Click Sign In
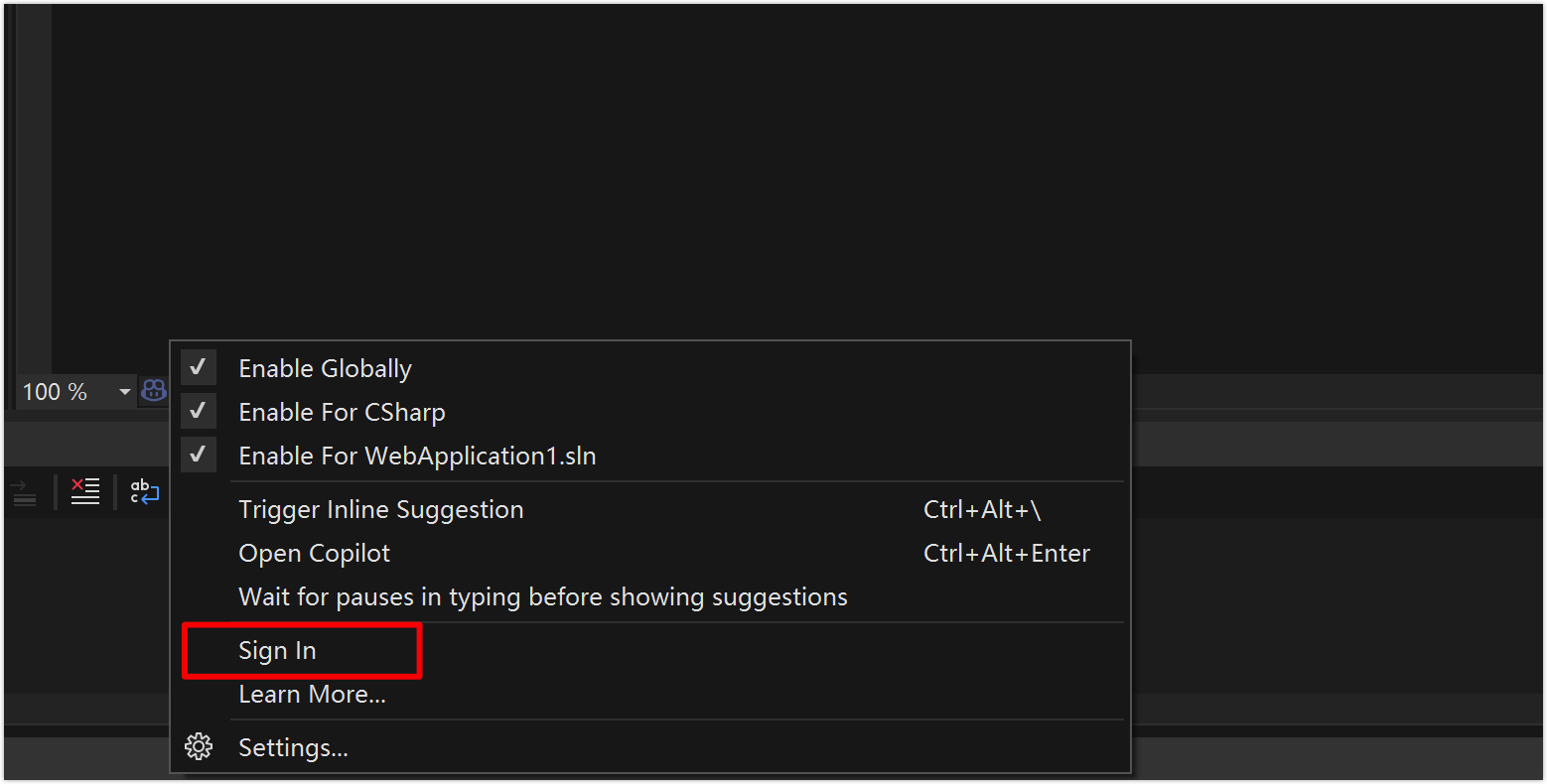Screen dimensions: 1547x784 point(278,650)
